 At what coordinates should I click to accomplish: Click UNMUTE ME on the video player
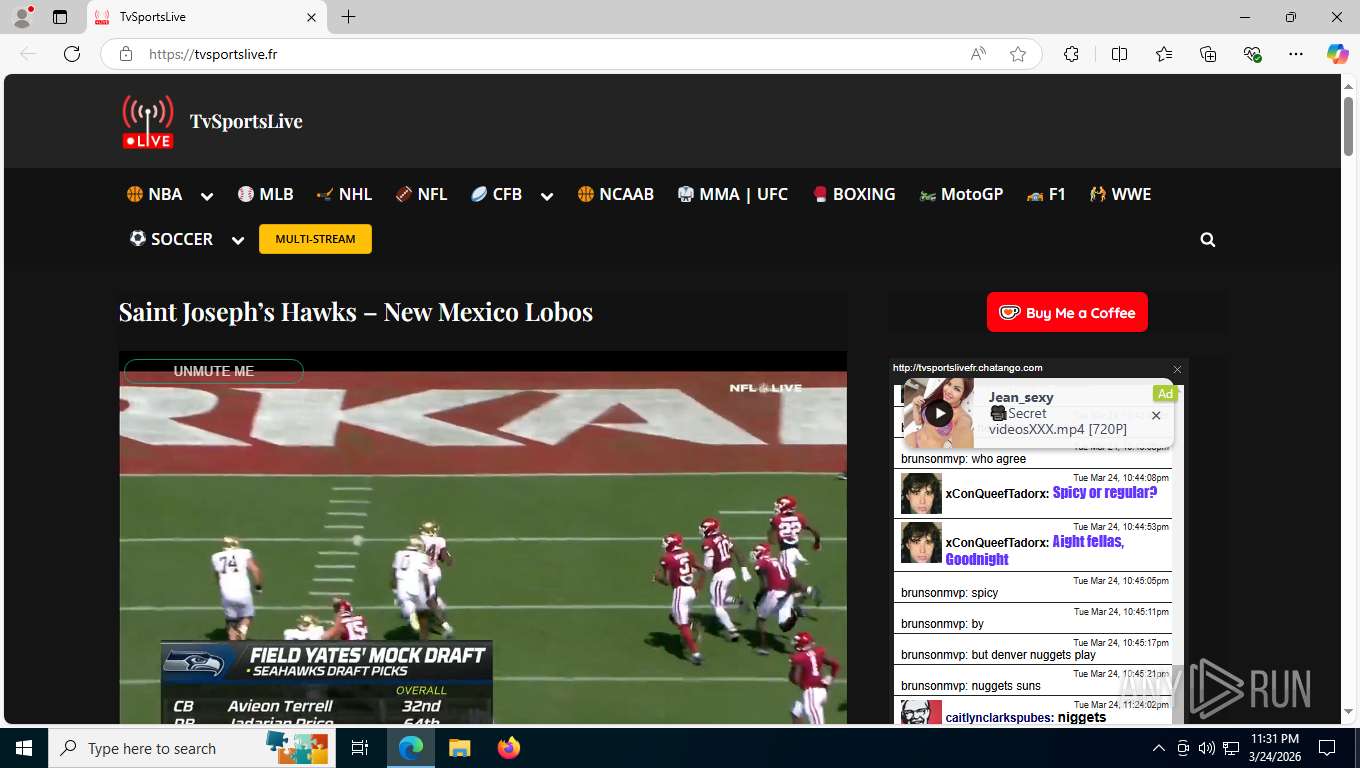pos(214,371)
